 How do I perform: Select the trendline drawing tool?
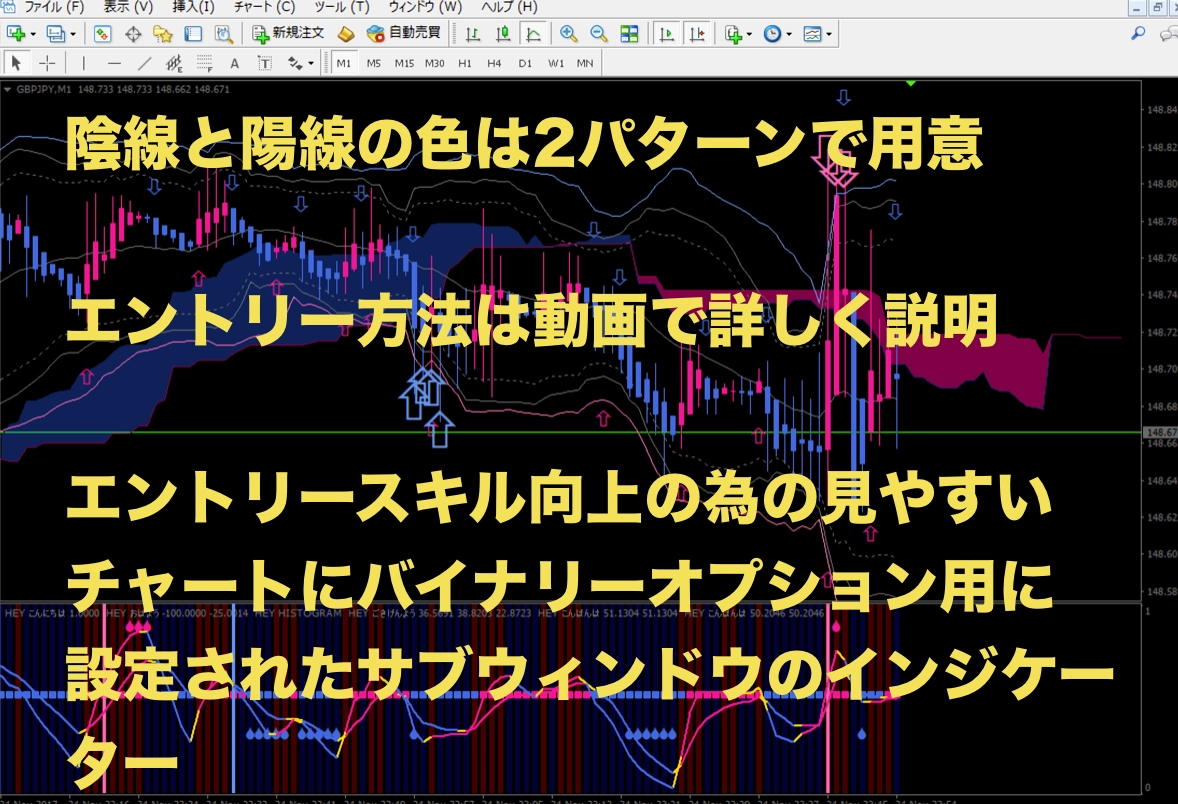point(144,63)
